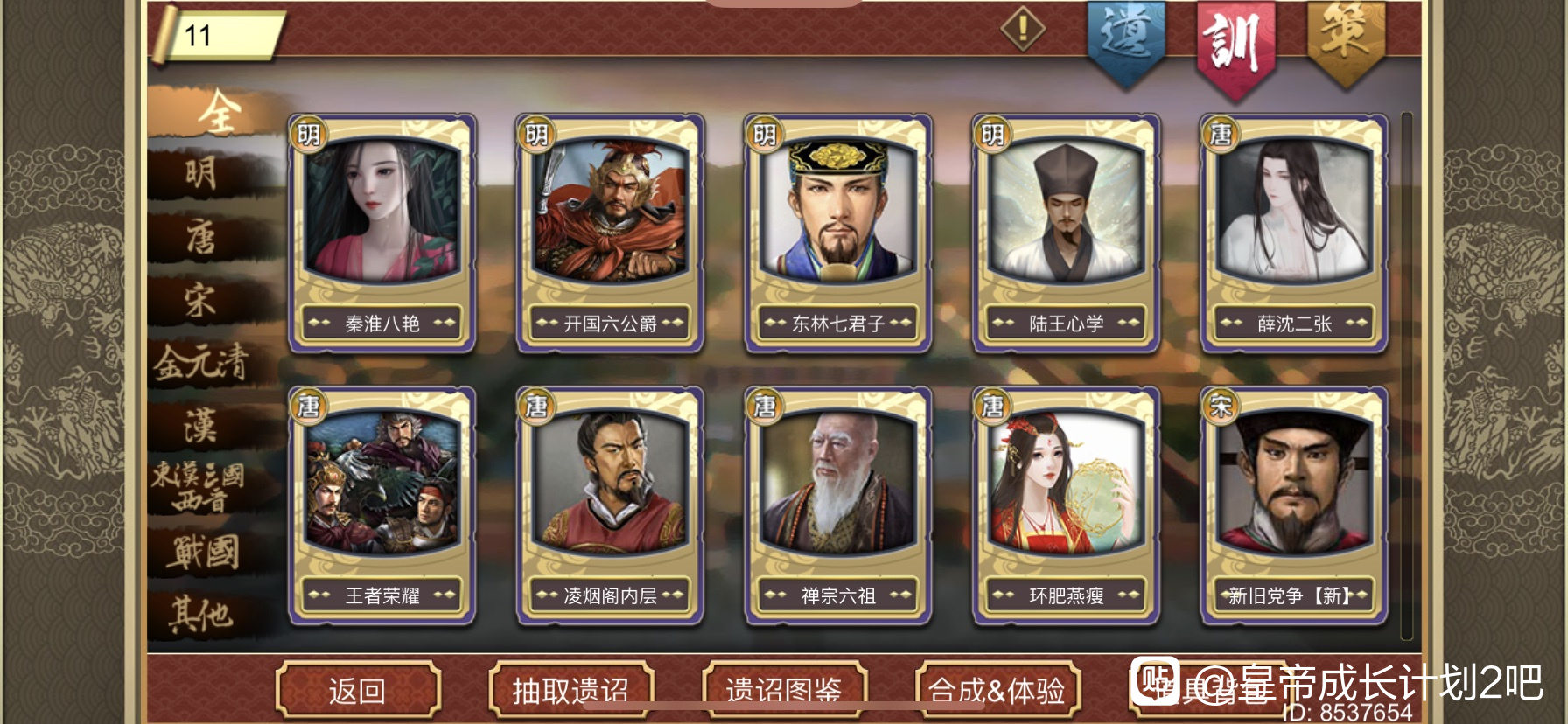Tap the yellow diamond exclamation info icon
The image size is (1568, 724).
click(1023, 29)
